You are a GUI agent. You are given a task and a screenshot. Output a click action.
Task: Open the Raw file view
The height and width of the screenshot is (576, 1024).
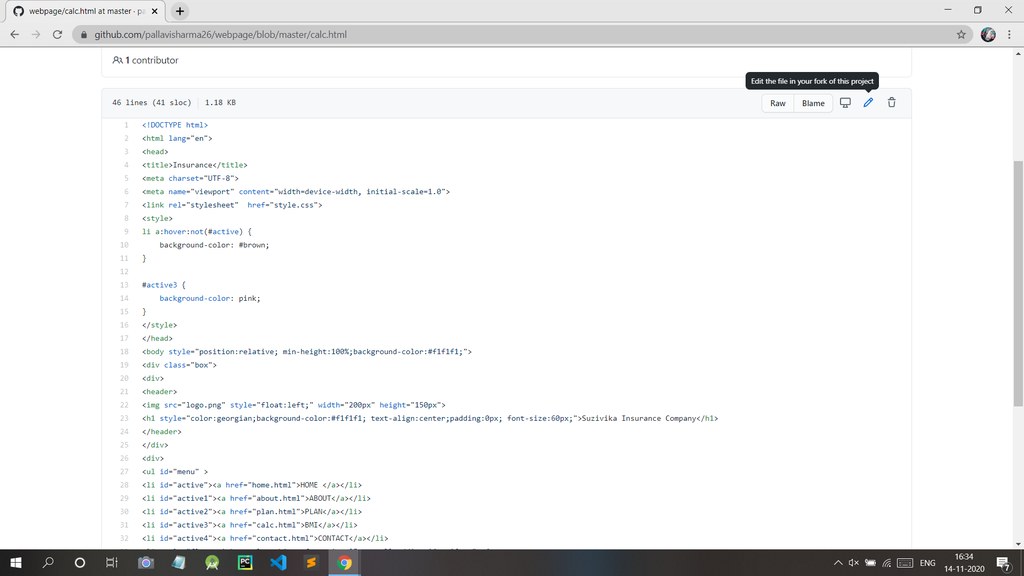point(778,103)
